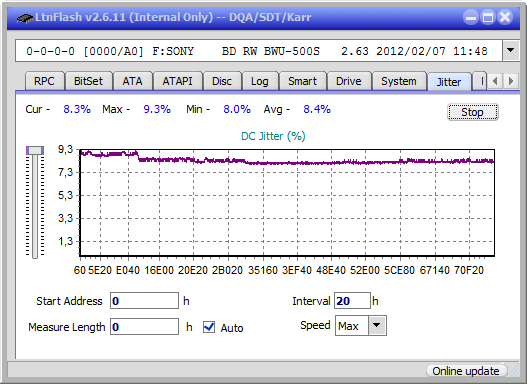Select the drive info field showing SONY BWU-500S
Viewport: 527px width, 384px height.
click(258, 51)
